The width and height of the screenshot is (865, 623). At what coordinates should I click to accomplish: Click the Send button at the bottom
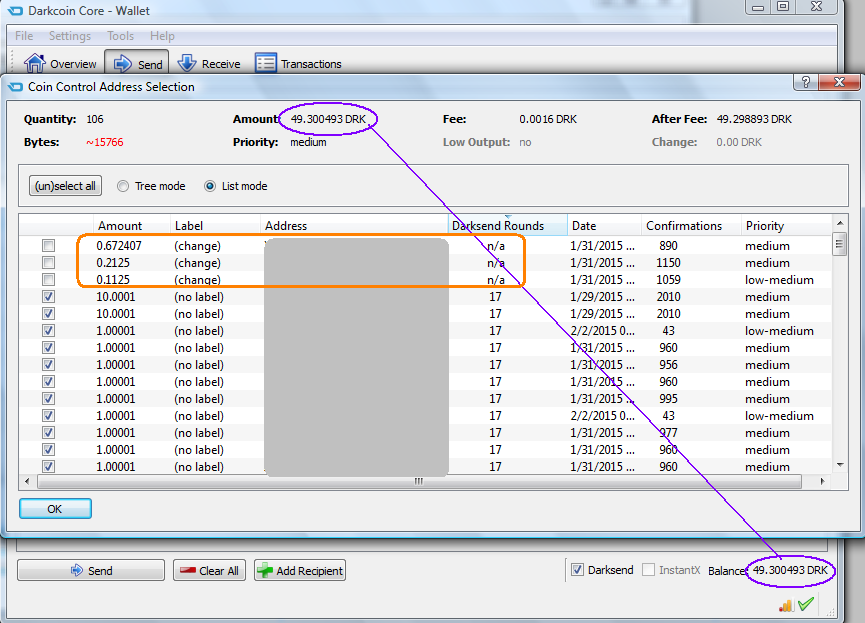pyautogui.click(x=91, y=571)
